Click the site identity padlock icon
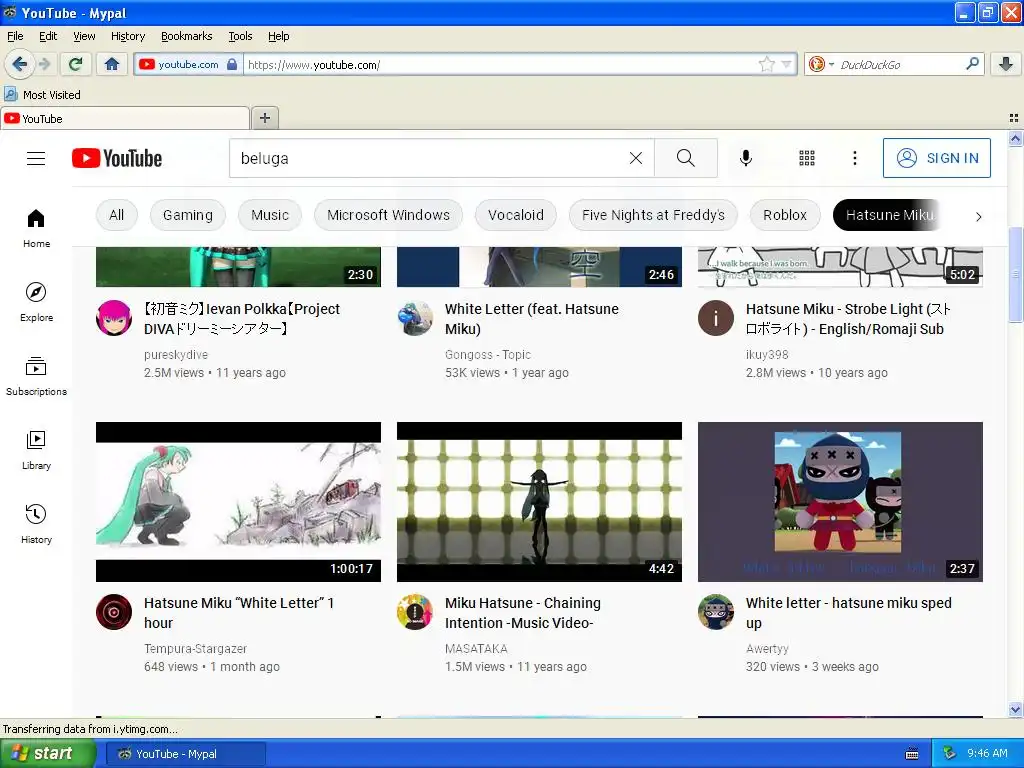1024x768 pixels. click(232, 64)
